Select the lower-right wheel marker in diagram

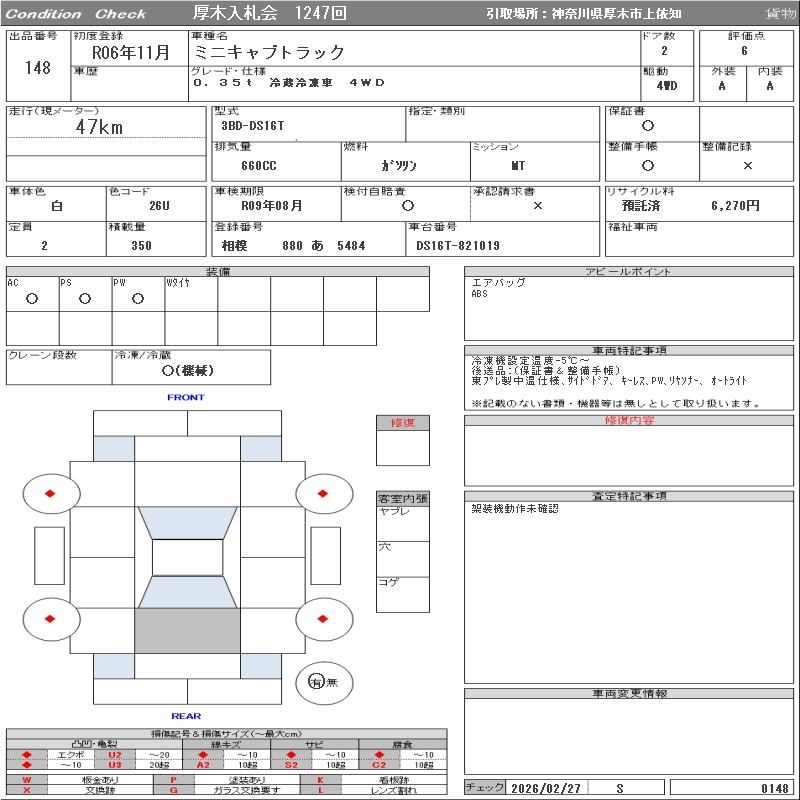[324, 619]
